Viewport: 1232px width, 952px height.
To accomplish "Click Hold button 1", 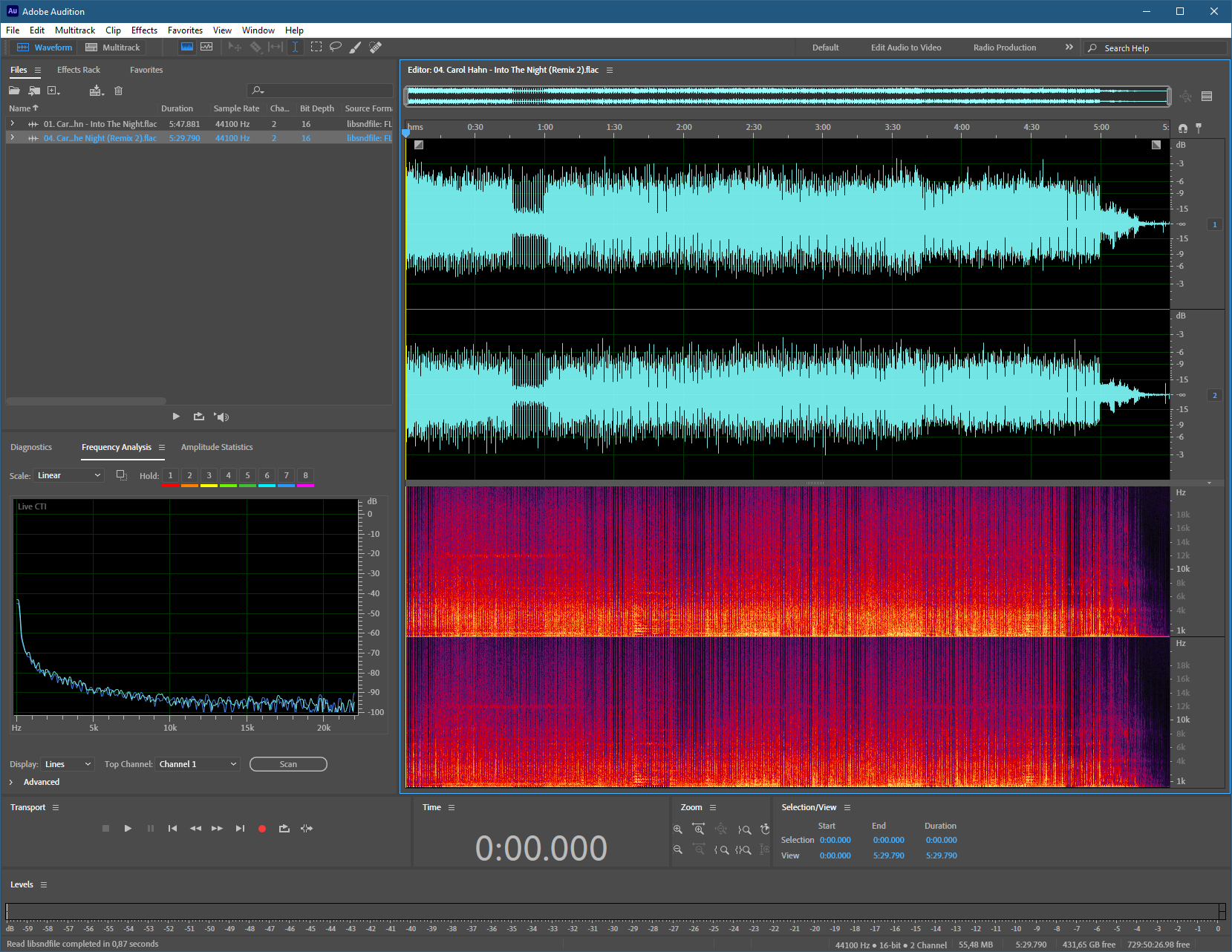I will [170, 476].
